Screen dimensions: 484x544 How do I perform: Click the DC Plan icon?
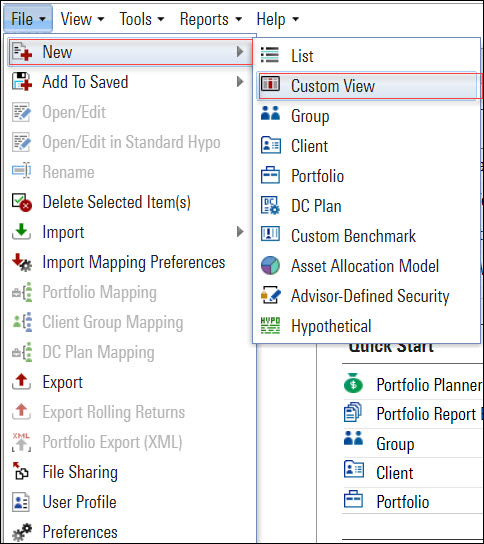point(270,205)
